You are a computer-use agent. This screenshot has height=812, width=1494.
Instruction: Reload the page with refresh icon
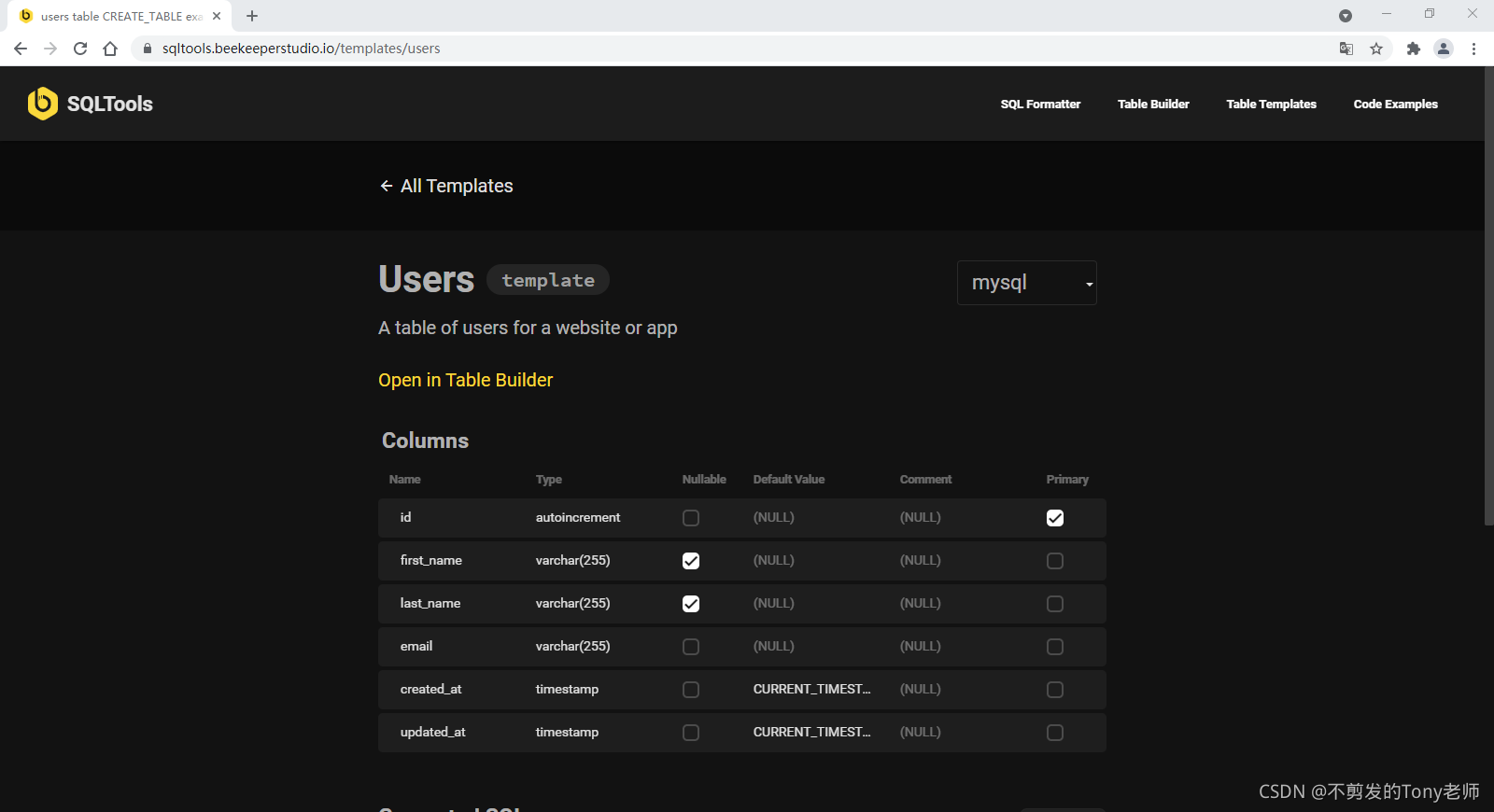click(x=80, y=49)
